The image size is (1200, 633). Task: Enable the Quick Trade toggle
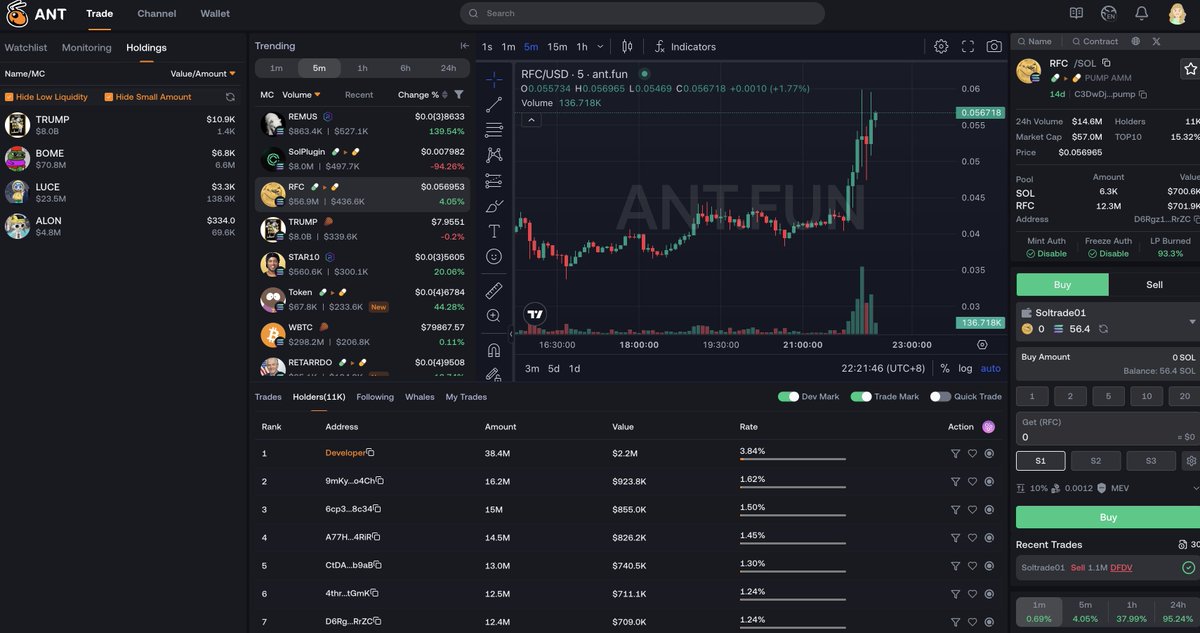938,396
